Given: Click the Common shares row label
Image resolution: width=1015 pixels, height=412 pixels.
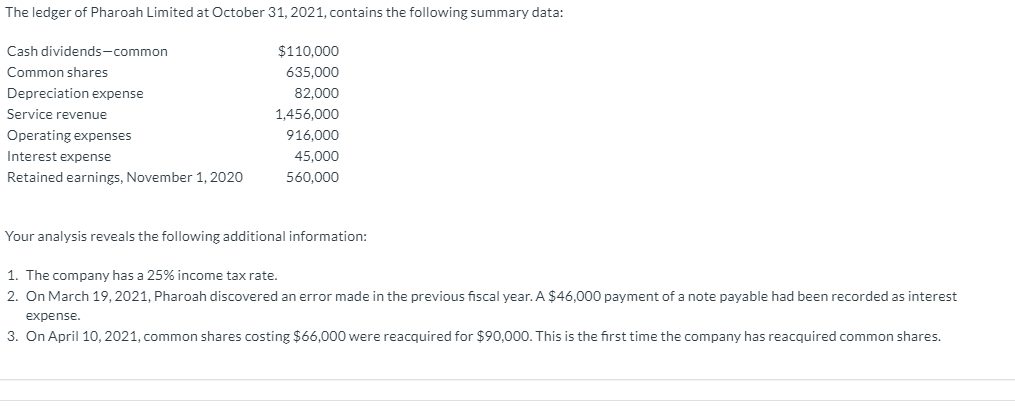Looking at the screenshot, I should click(x=57, y=72).
